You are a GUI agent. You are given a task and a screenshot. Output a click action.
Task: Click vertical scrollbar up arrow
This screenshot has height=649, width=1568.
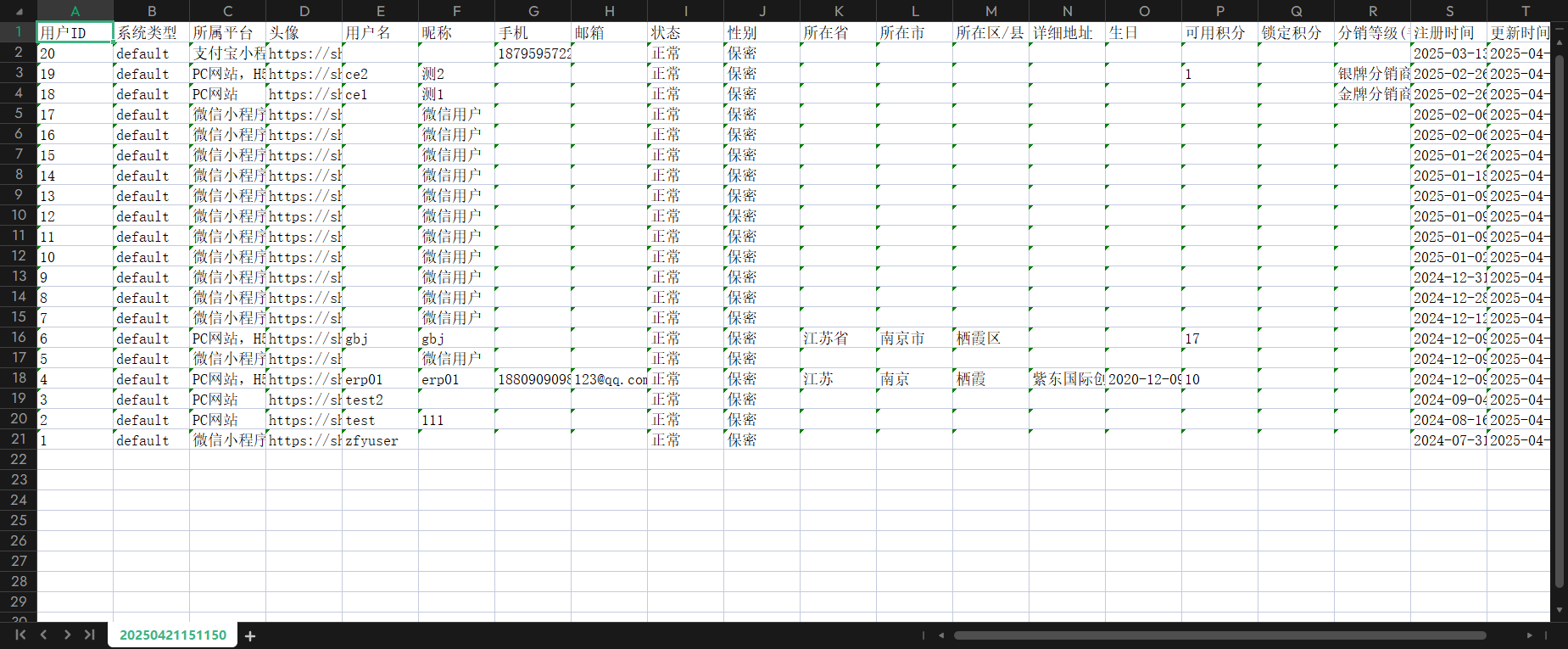(1559, 29)
